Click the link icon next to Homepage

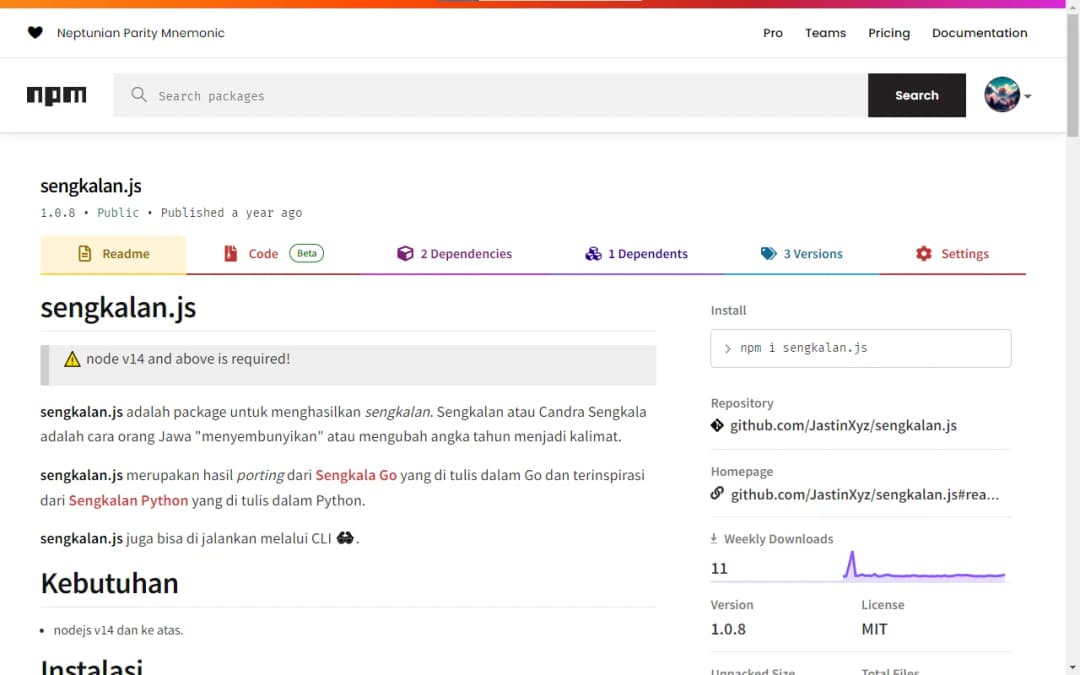coord(716,493)
